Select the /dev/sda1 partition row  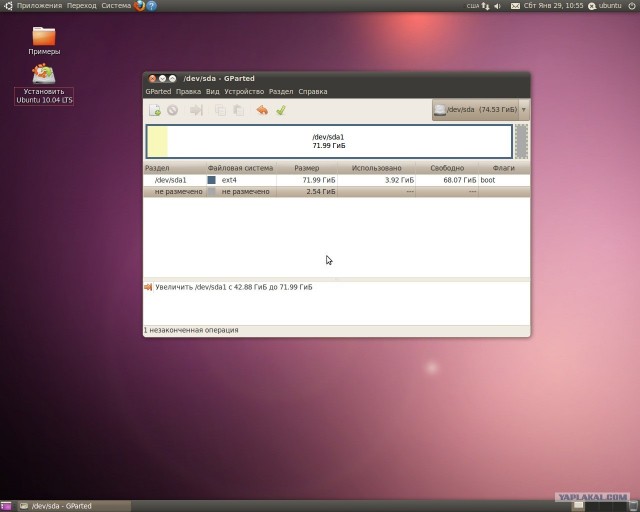tap(337, 180)
